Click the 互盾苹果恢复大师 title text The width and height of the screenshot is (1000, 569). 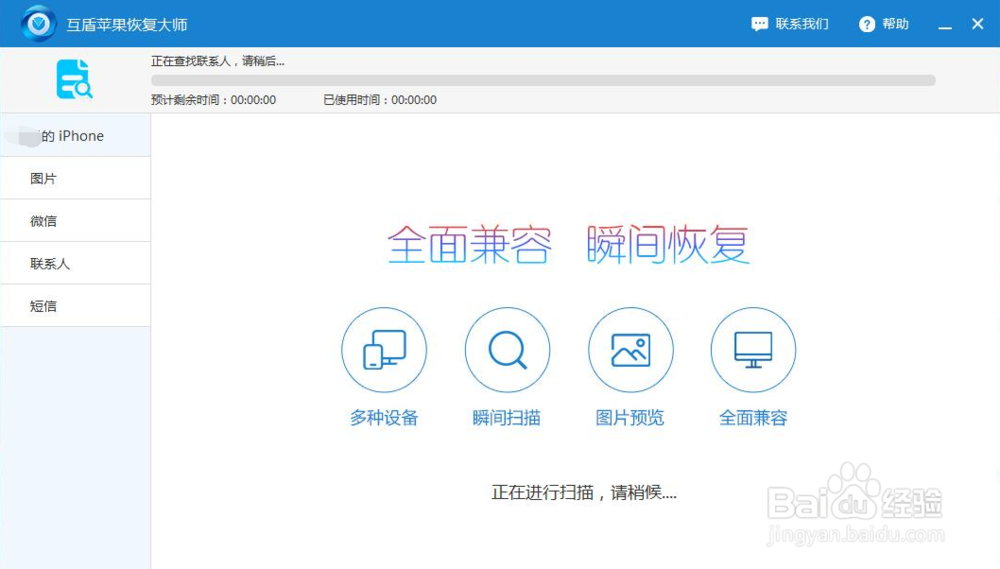(x=127, y=25)
